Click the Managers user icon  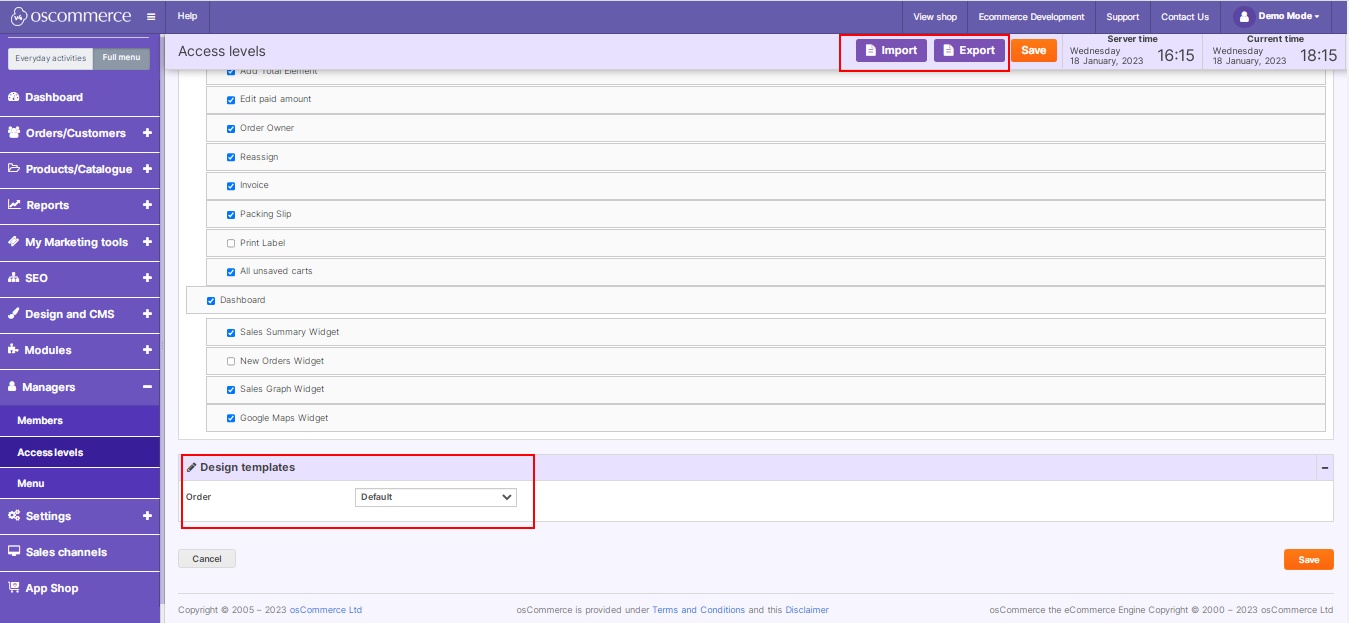(x=13, y=387)
